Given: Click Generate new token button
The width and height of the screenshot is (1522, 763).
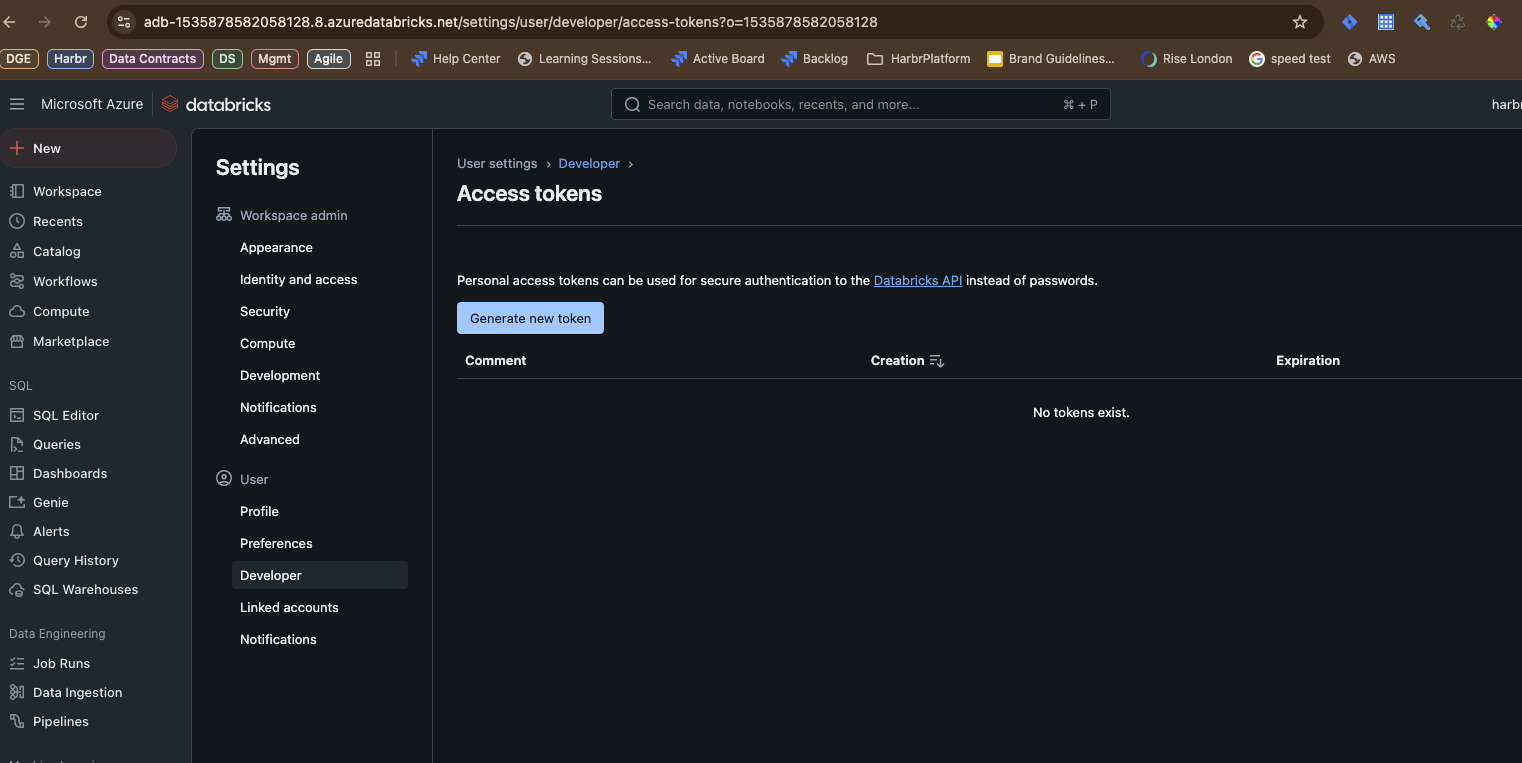Looking at the screenshot, I should [x=530, y=318].
